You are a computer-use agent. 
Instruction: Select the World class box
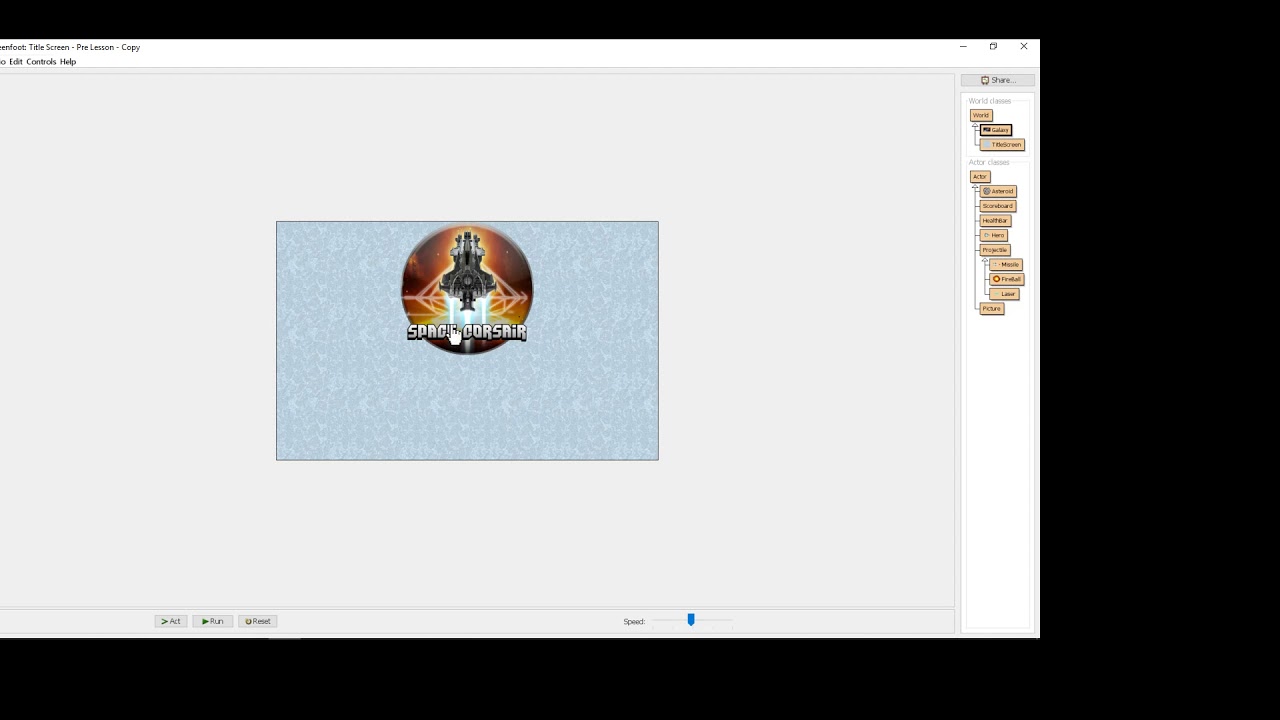click(x=980, y=115)
